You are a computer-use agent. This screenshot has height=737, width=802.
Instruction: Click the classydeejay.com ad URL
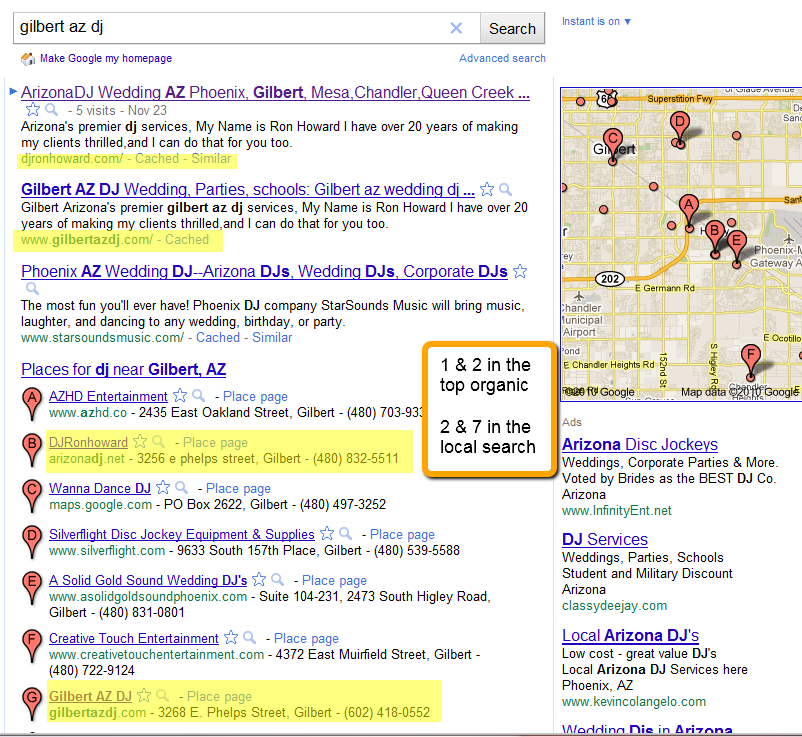click(614, 606)
